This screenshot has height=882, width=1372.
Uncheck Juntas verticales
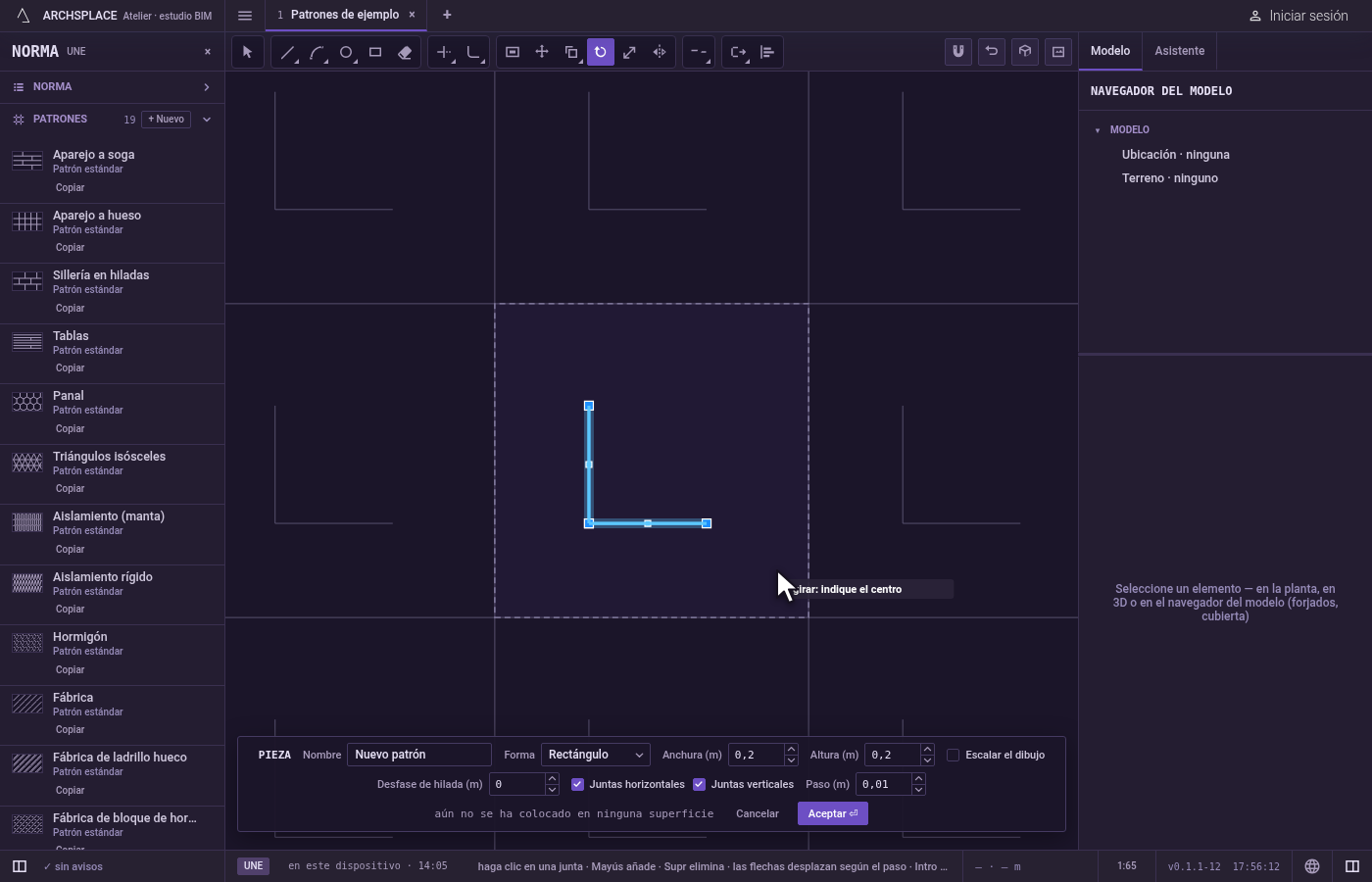699,784
